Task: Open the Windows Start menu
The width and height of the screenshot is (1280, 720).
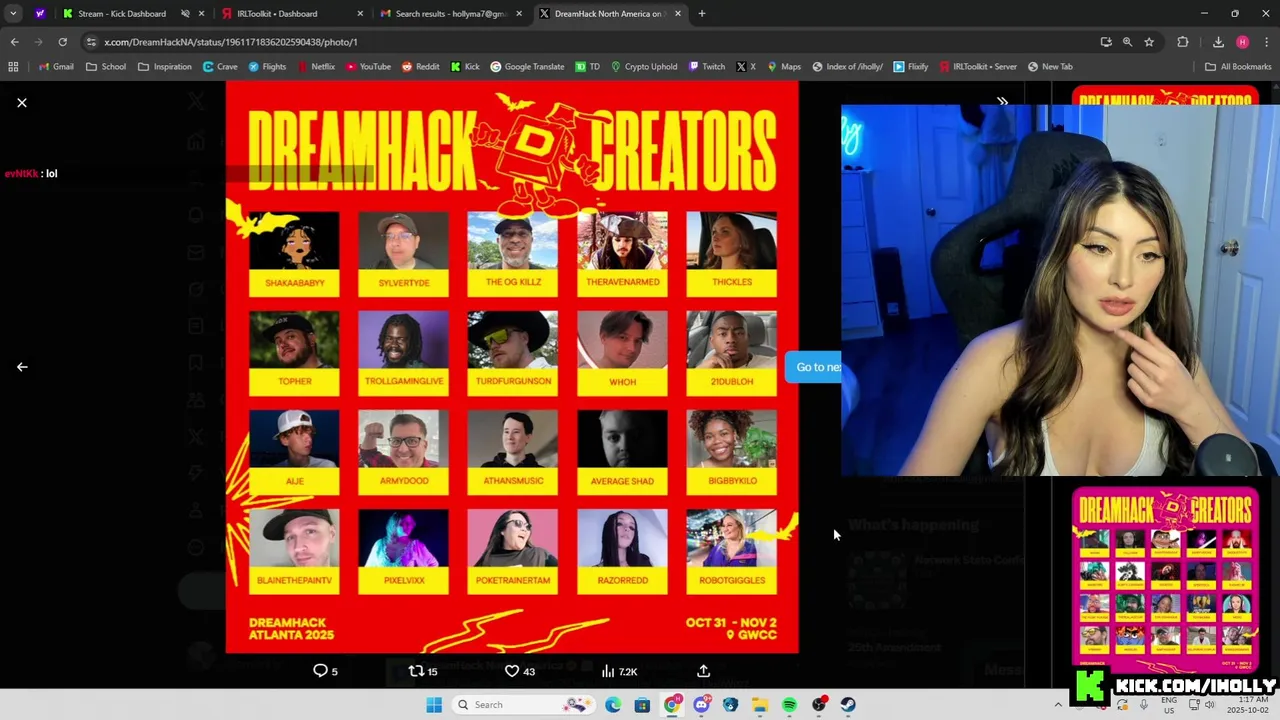Action: point(434,705)
